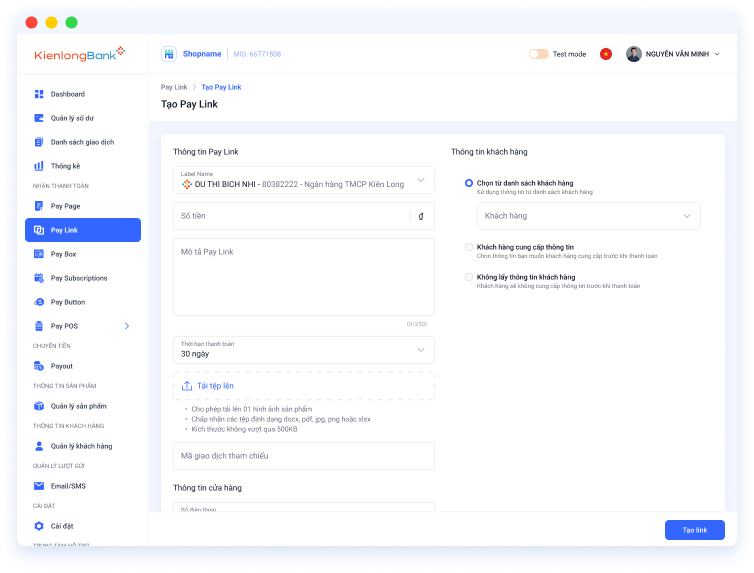Click the Dashboard grid icon

tap(39, 94)
